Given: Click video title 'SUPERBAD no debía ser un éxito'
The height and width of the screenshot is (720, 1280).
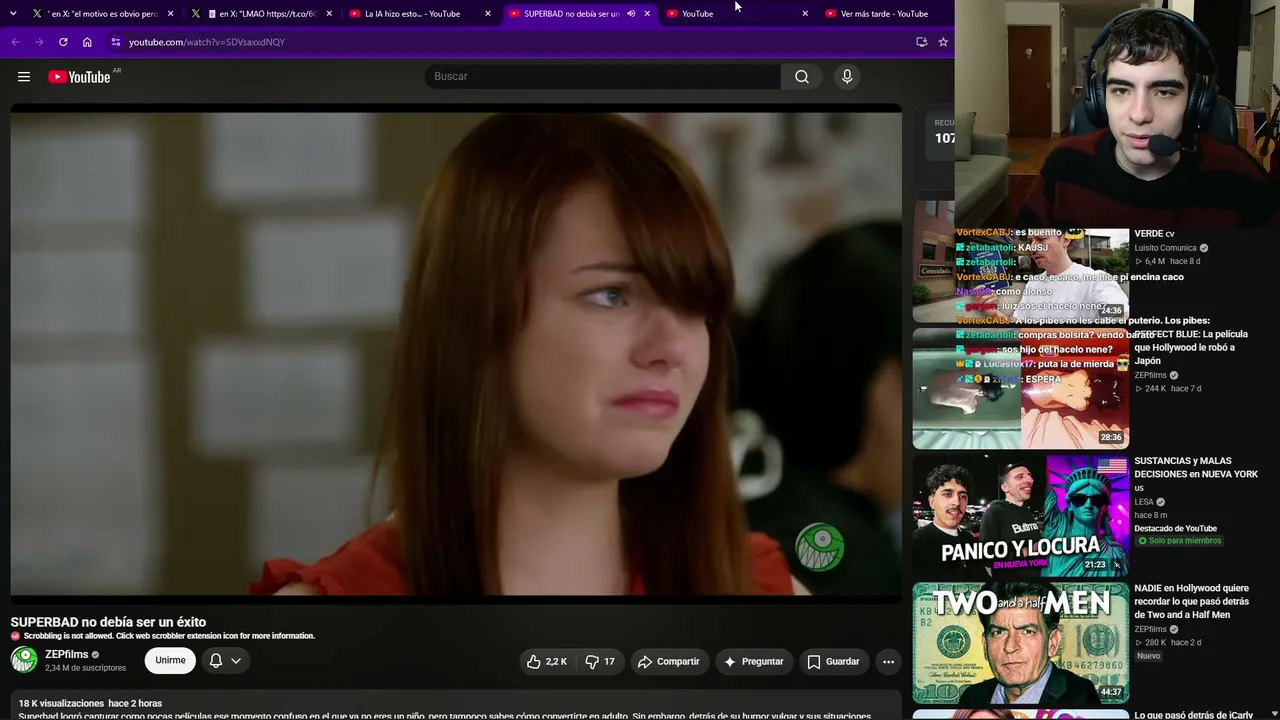Looking at the screenshot, I should tap(108, 622).
